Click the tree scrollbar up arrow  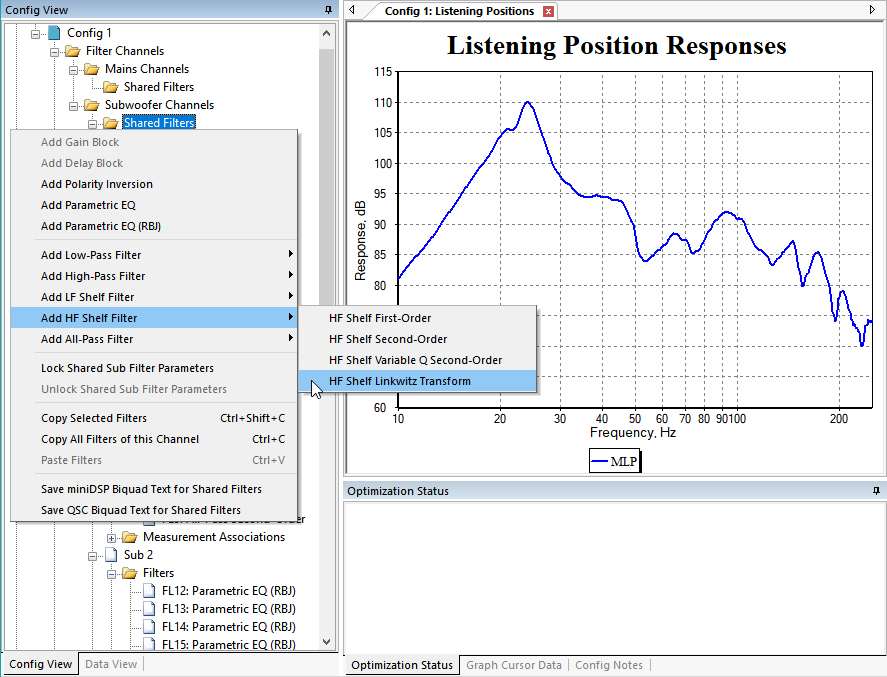point(326,33)
